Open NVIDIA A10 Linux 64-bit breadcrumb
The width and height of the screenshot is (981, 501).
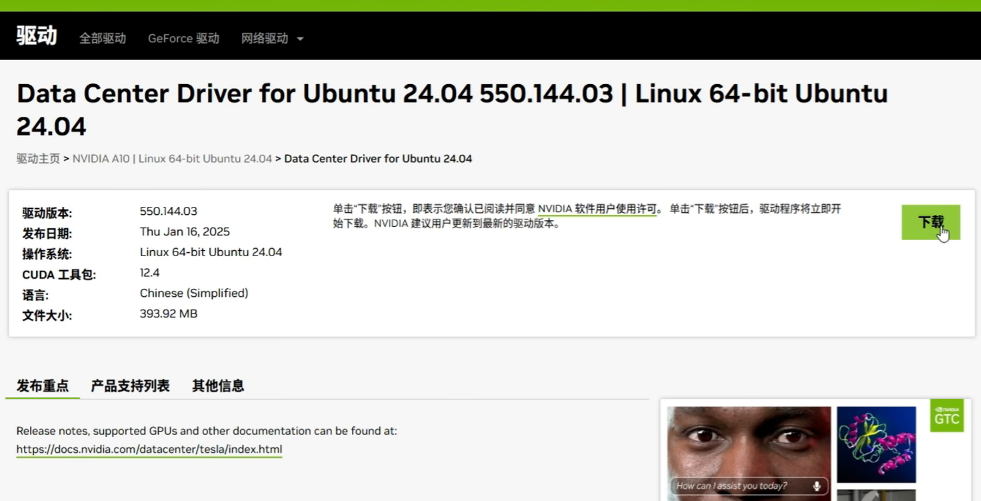click(x=172, y=159)
